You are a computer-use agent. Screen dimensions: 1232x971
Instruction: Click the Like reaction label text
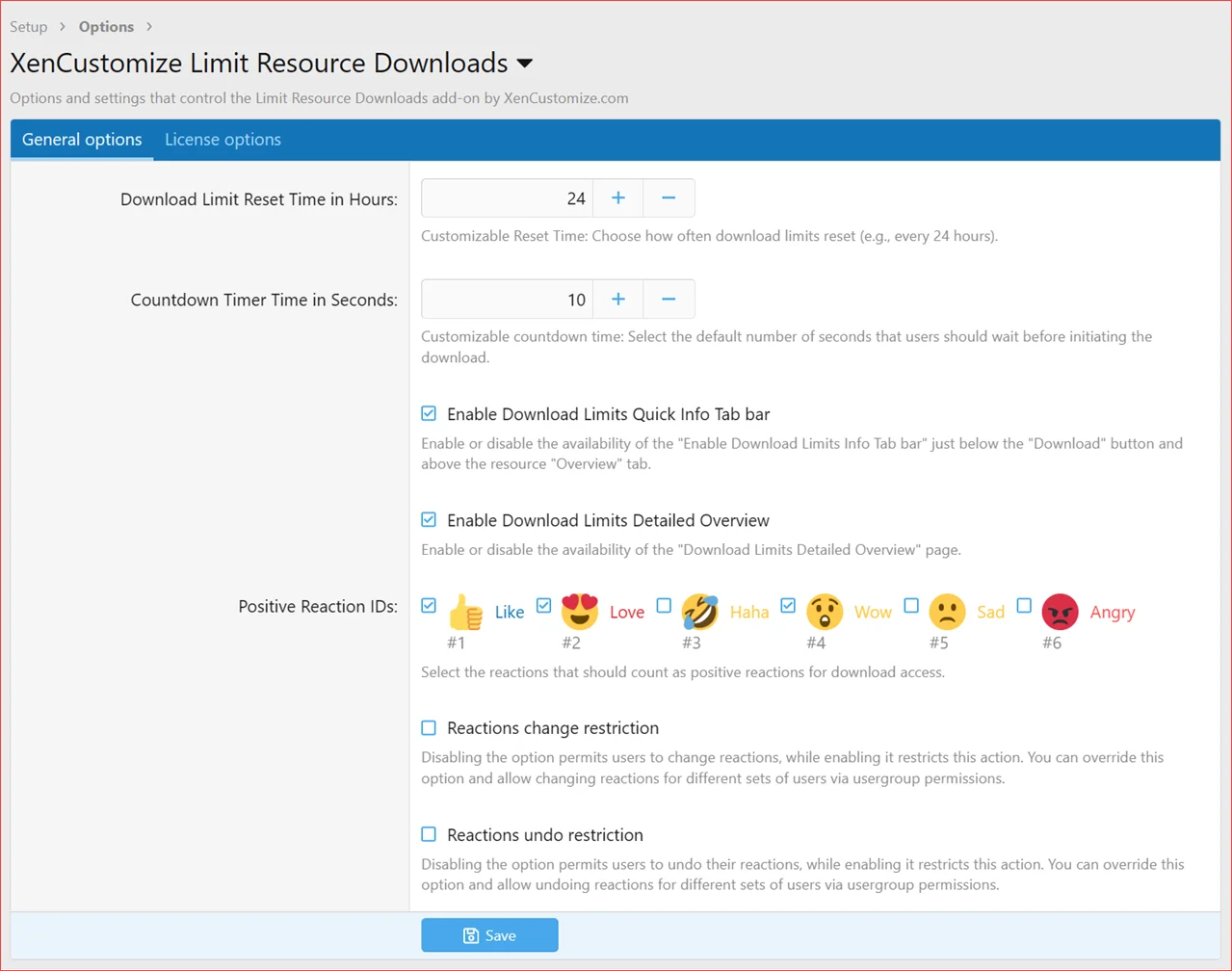[x=510, y=613]
